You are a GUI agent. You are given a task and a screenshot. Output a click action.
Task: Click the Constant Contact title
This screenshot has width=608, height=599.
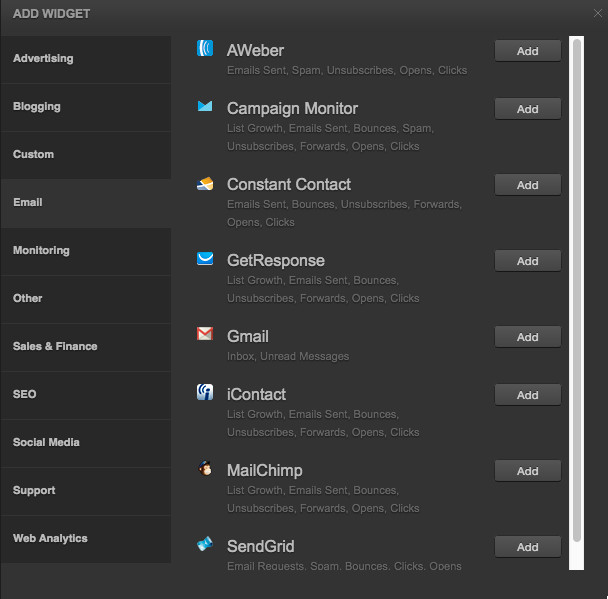click(289, 185)
